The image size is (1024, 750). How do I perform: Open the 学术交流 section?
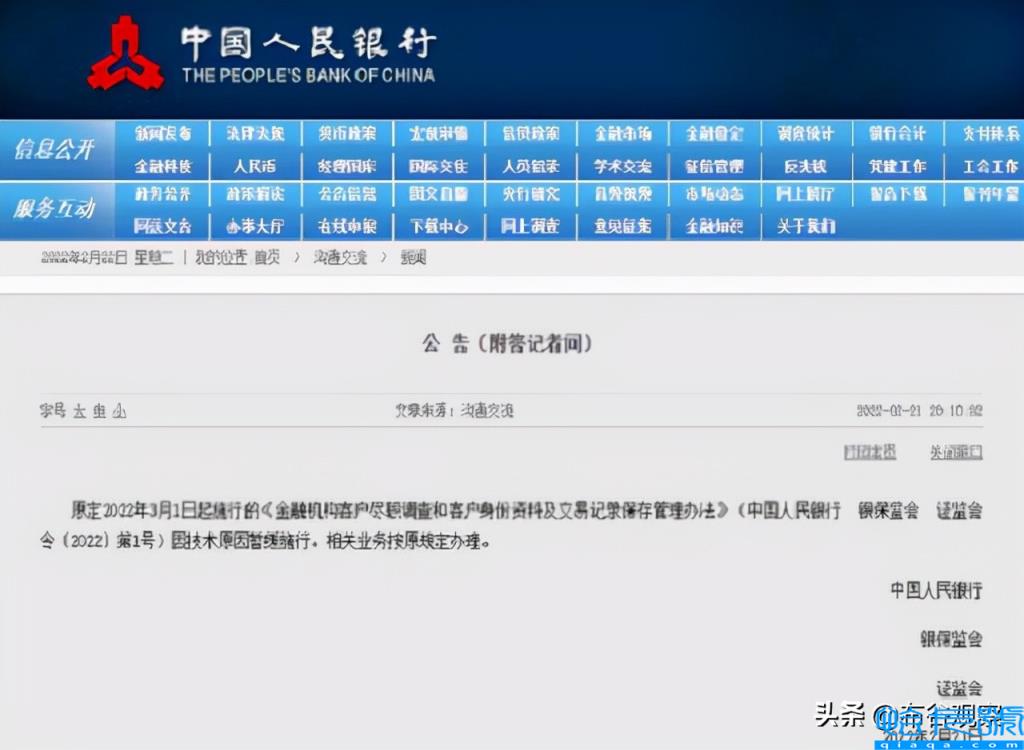(622, 167)
